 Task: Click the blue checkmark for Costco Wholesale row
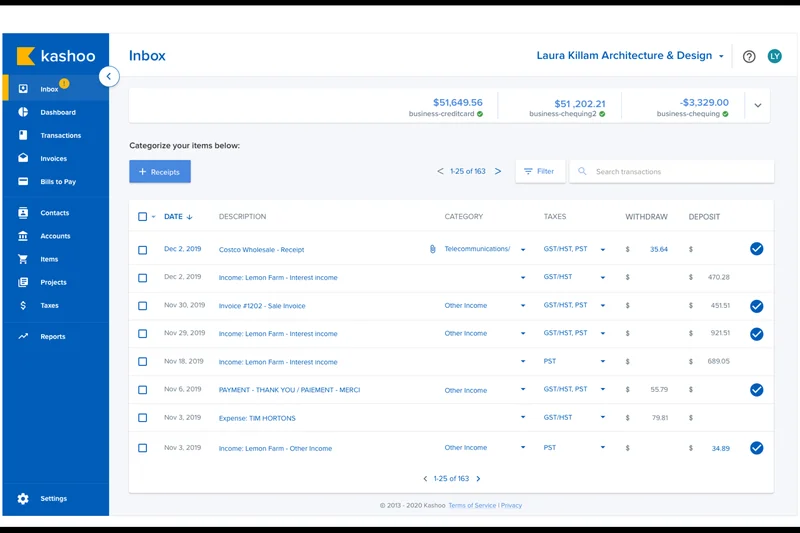tap(756, 249)
